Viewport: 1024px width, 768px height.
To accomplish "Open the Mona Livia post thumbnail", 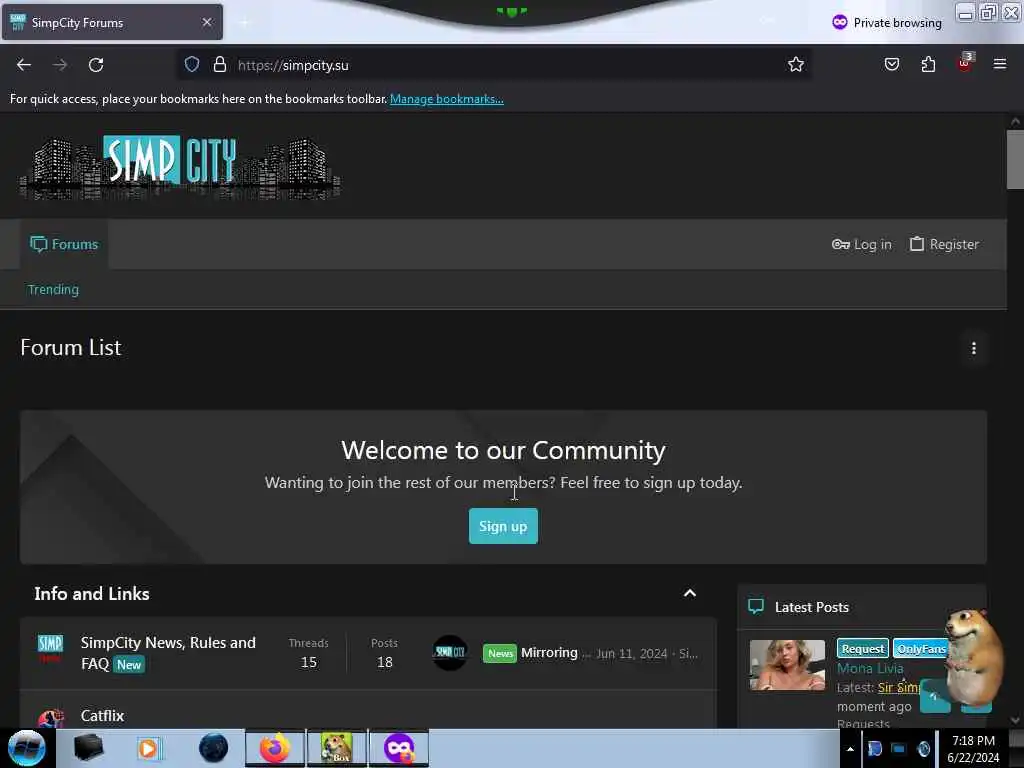I will (787, 665).
